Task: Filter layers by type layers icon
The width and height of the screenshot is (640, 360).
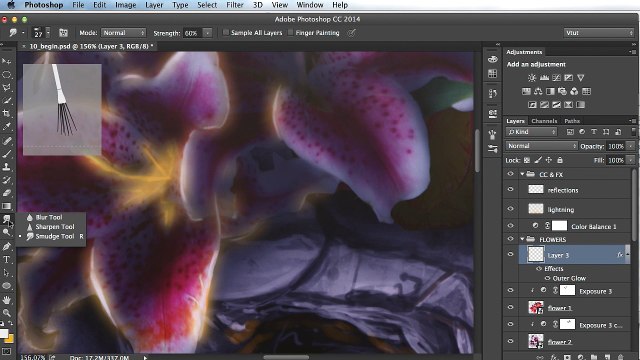Action: pos(594,132)
